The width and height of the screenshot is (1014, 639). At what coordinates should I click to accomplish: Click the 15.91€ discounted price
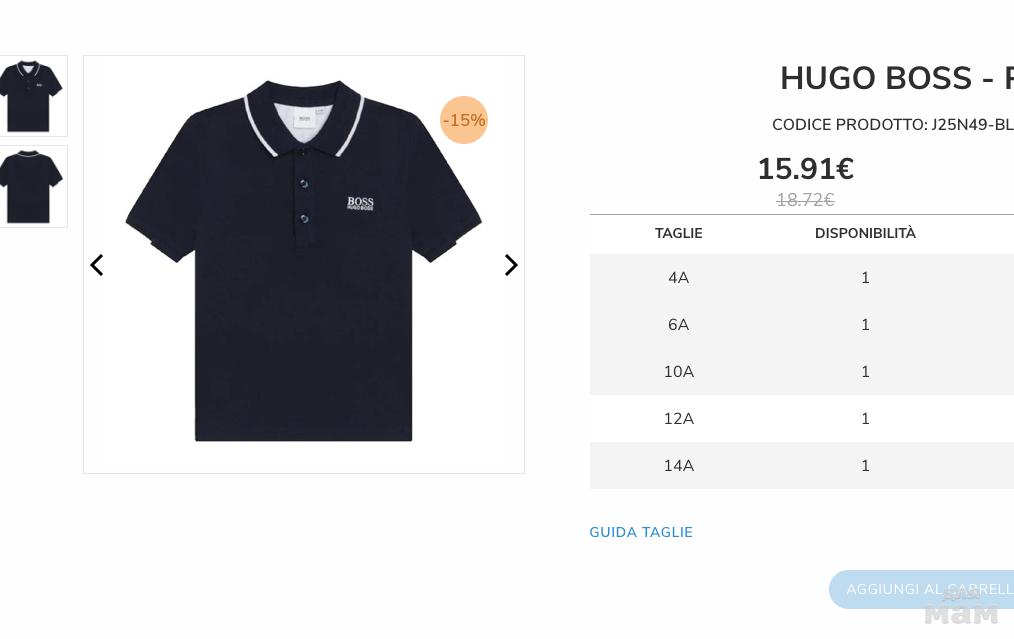click(x=806, y=169)
